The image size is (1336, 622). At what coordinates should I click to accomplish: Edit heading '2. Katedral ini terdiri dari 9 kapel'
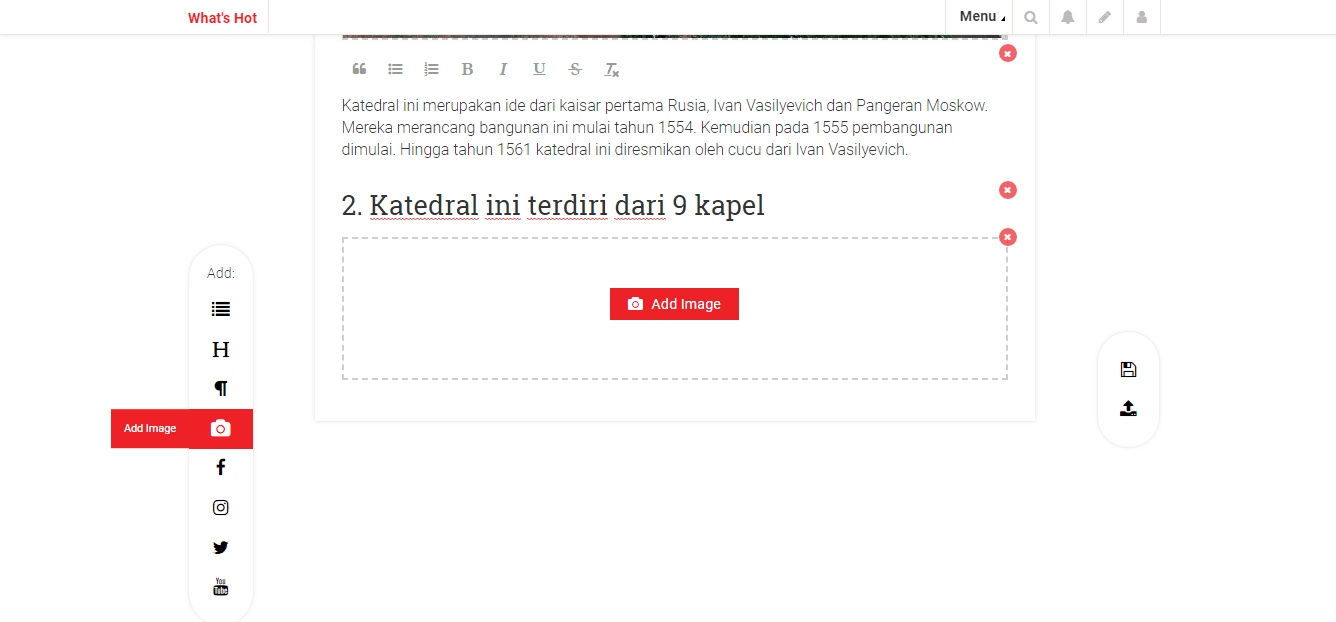coord(553,206)
